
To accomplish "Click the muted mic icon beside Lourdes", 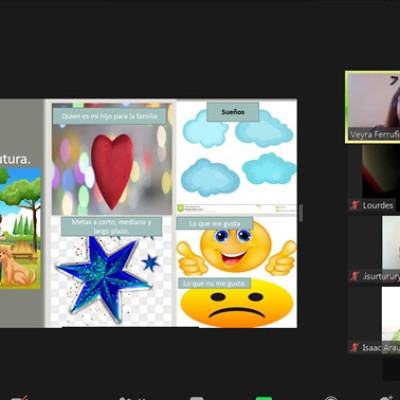I will click(x=354, y=205).
